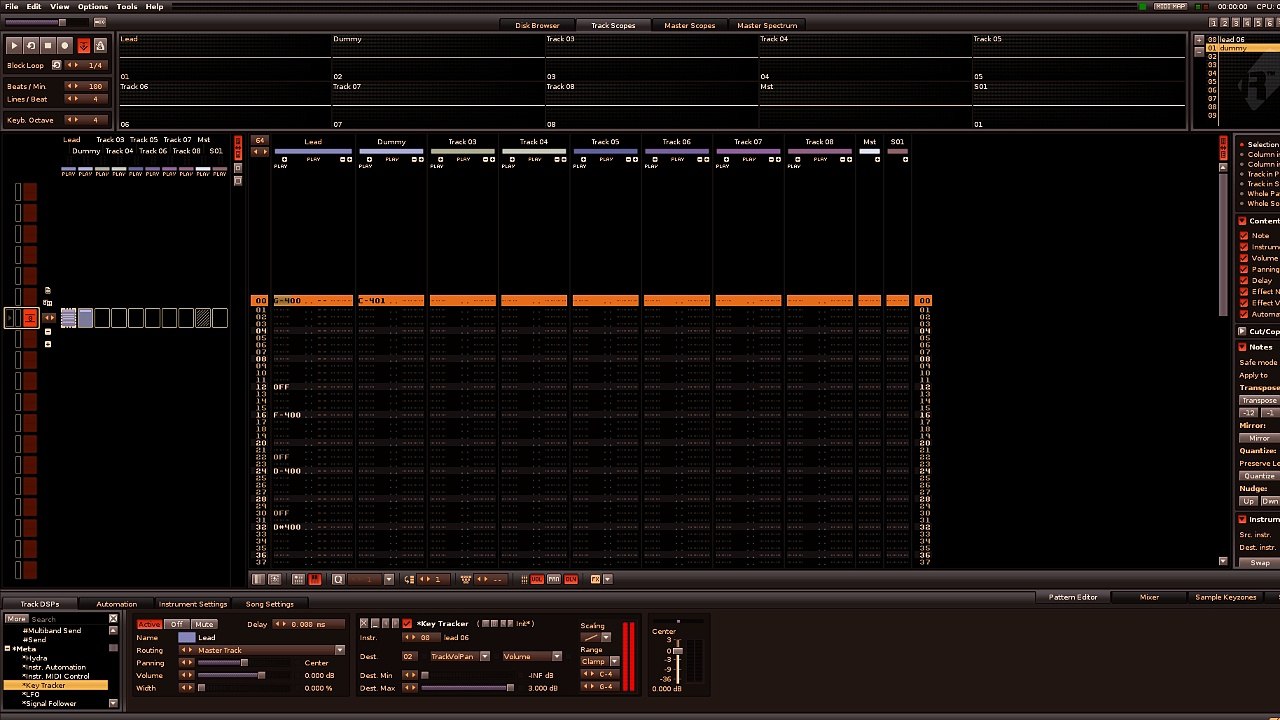Click the More button in DSP browser
Image resolution: width=1280 pixels, height=720 pixels.
click(x=16, y=619)
